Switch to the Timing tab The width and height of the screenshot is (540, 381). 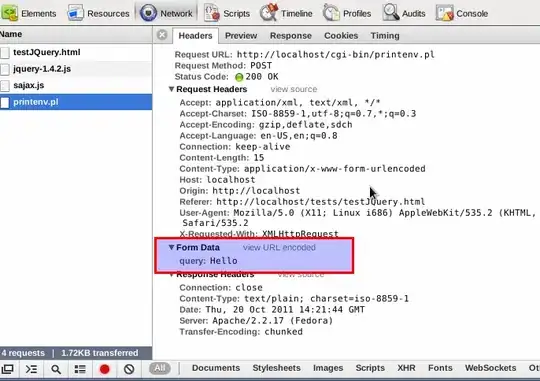[385, 35]
